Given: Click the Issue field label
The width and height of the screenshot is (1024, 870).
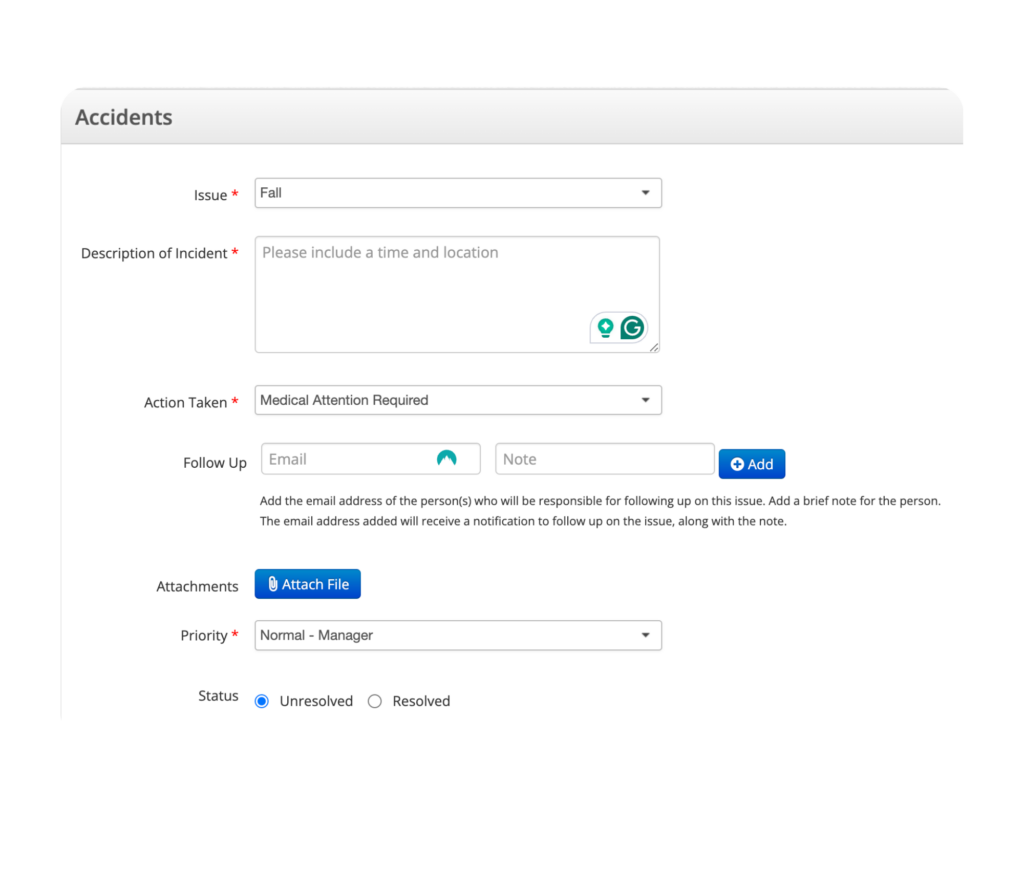Looking at the screenshot, I should (x=210, y=195).
